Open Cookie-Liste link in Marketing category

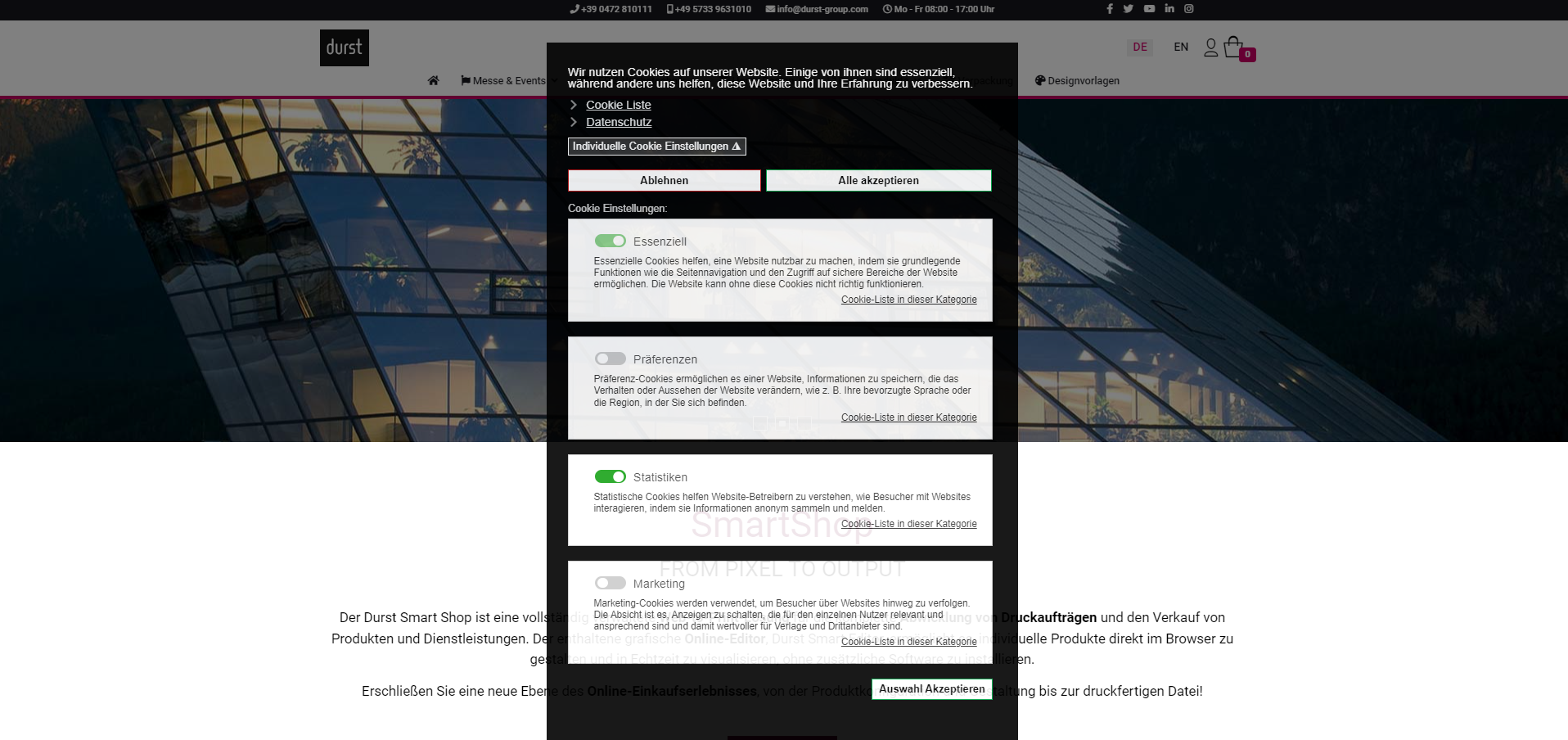[x=909, y=642]
